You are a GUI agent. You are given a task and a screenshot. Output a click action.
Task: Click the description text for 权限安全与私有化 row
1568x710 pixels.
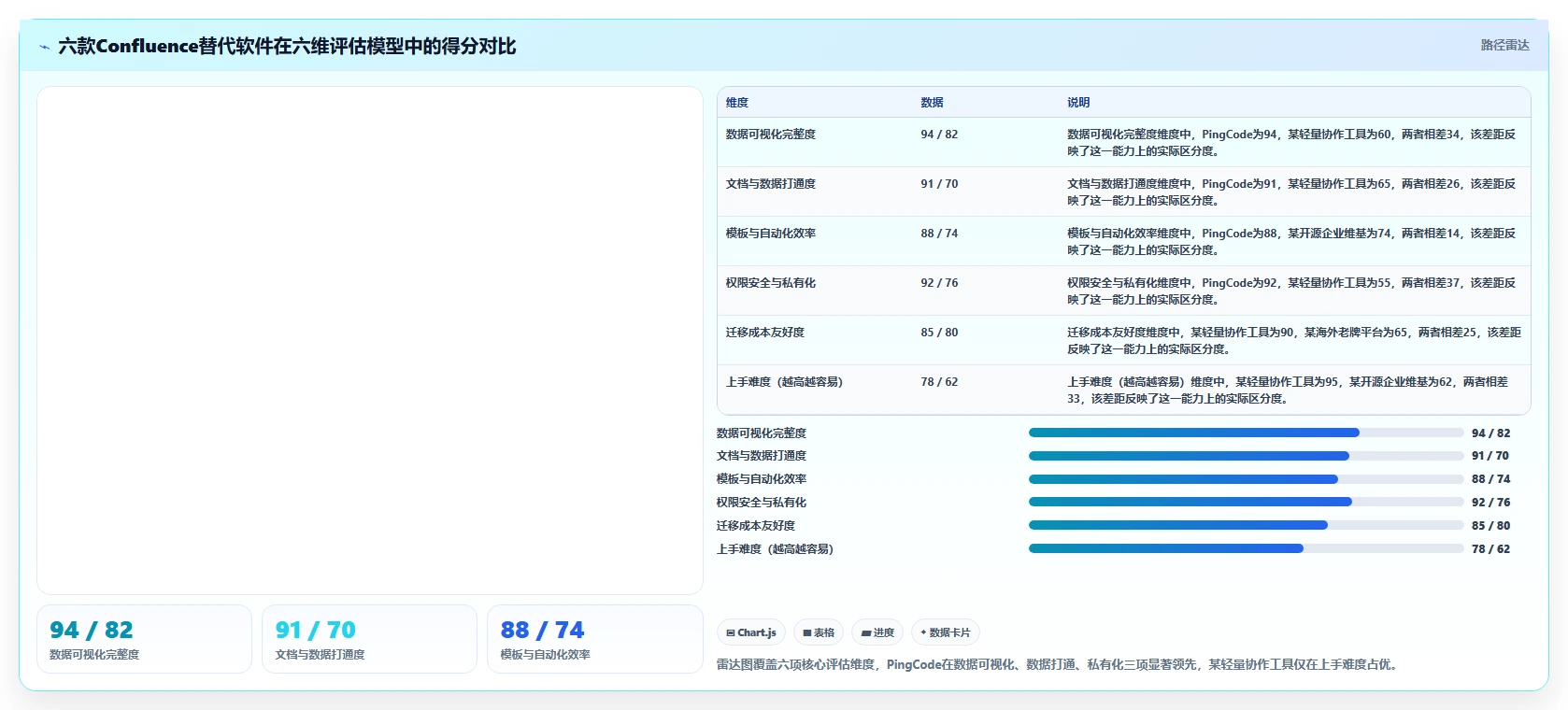tap(1291, 291)
